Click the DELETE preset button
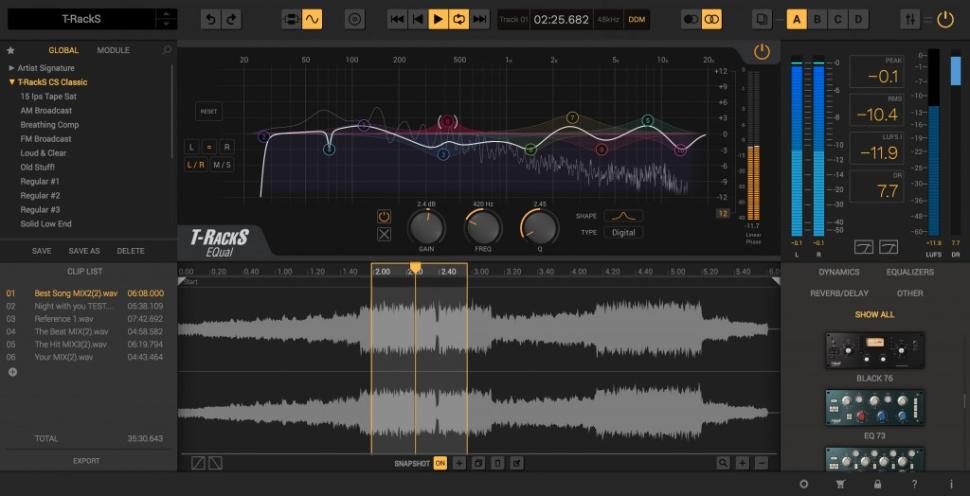This screenshot has height=496, width=970. [131, 251]
